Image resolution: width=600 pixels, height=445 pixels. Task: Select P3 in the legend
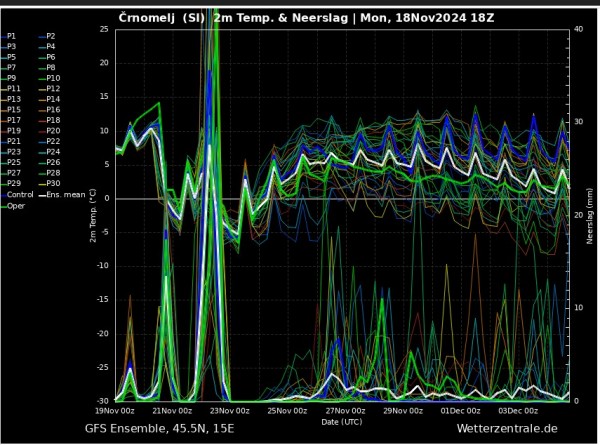click(8, 47)
